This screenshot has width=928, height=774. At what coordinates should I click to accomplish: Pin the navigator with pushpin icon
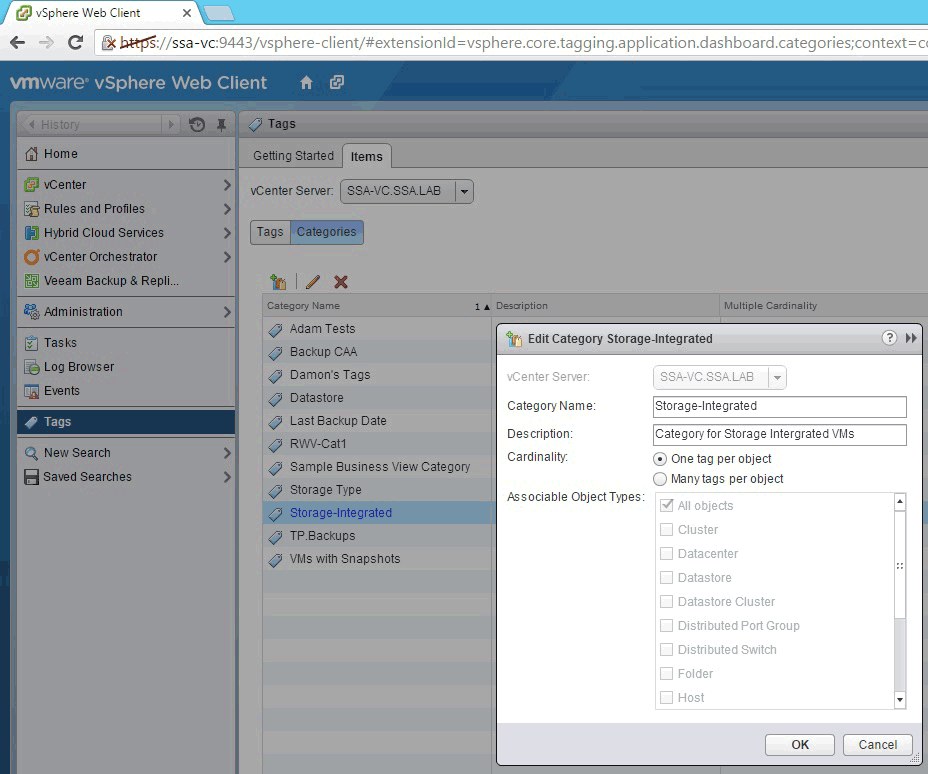coord(221,124)
